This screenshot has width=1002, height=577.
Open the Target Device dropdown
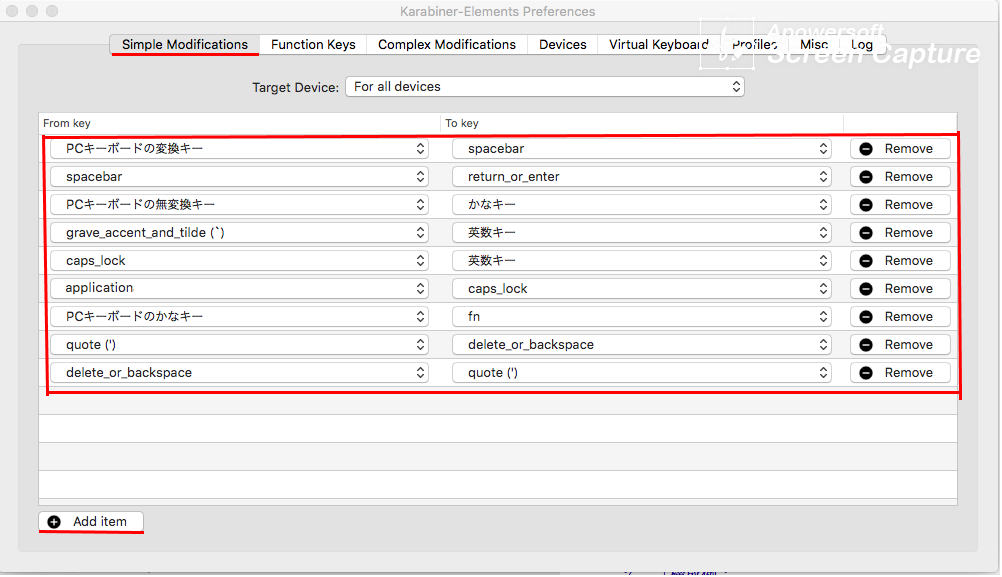[x=544, y=87]
